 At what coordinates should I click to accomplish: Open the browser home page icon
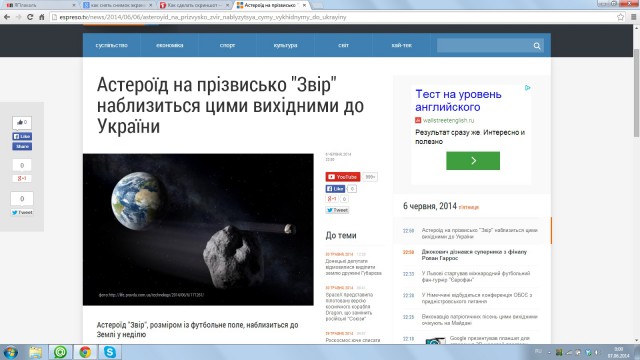tap(42, 17)
